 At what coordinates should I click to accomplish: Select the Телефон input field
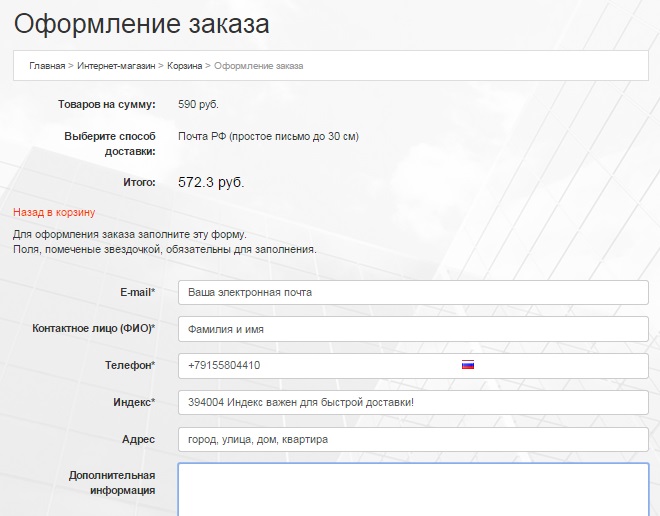tap(413, 365)
